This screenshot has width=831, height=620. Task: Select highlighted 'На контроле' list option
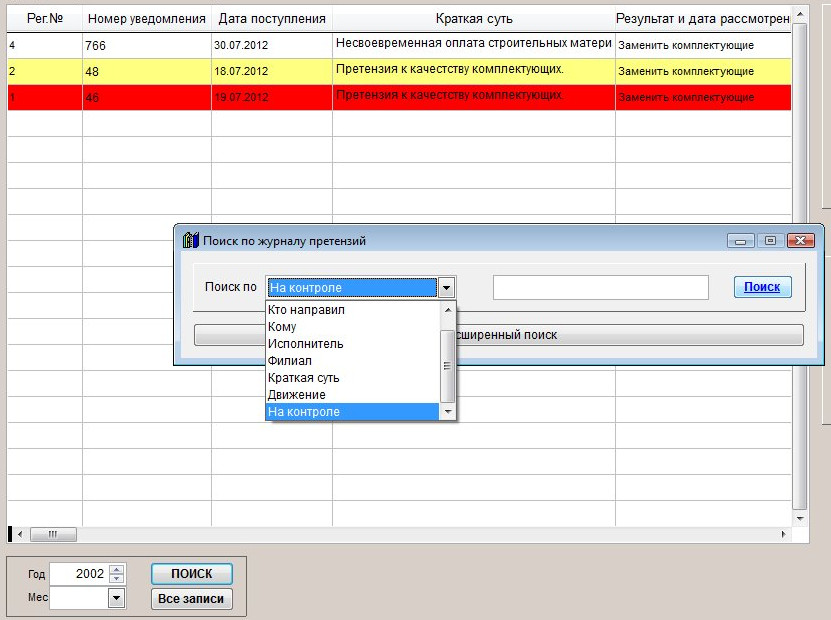(x=352, y=411)
